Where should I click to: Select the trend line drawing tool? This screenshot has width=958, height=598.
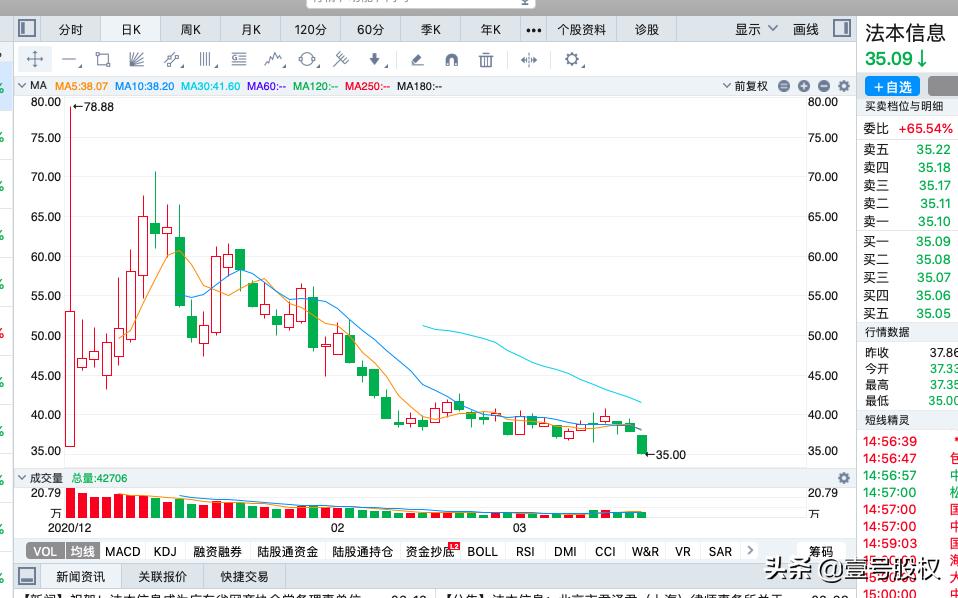[x=68, y=59]
